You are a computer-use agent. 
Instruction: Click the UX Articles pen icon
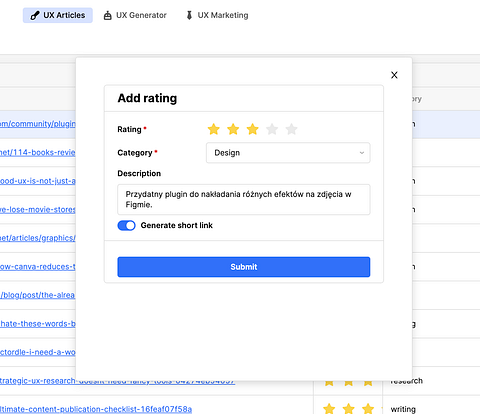35,15
